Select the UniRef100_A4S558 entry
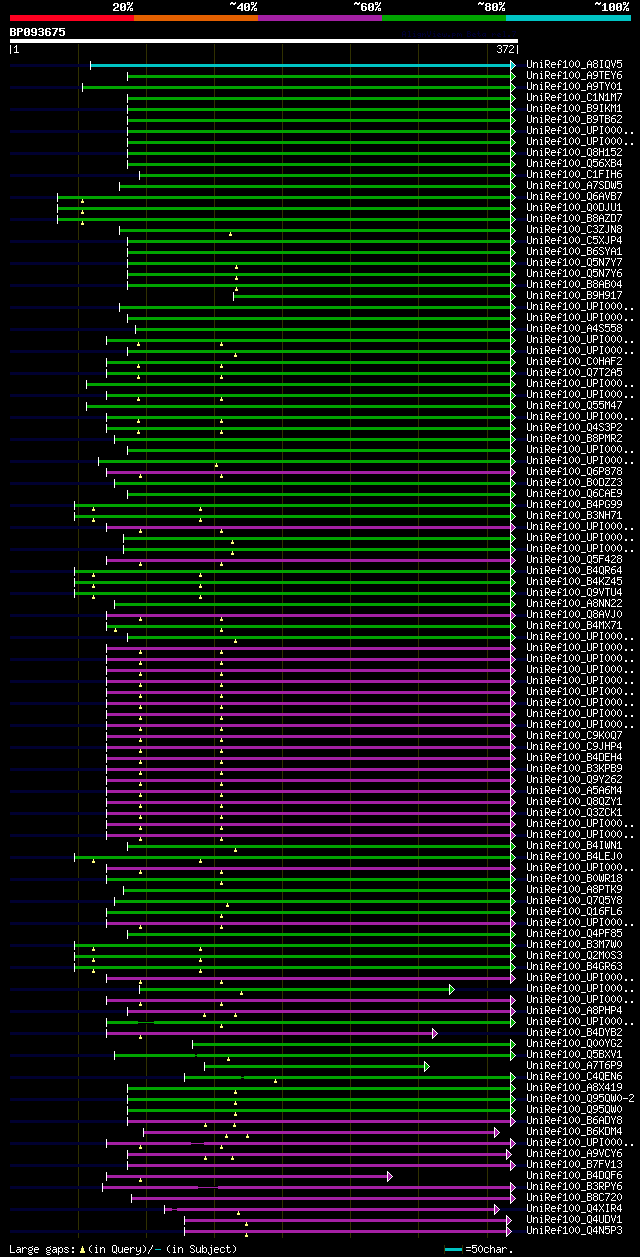Image resolution: width=640 pixels, height=1257 pixels. (574, 328)
